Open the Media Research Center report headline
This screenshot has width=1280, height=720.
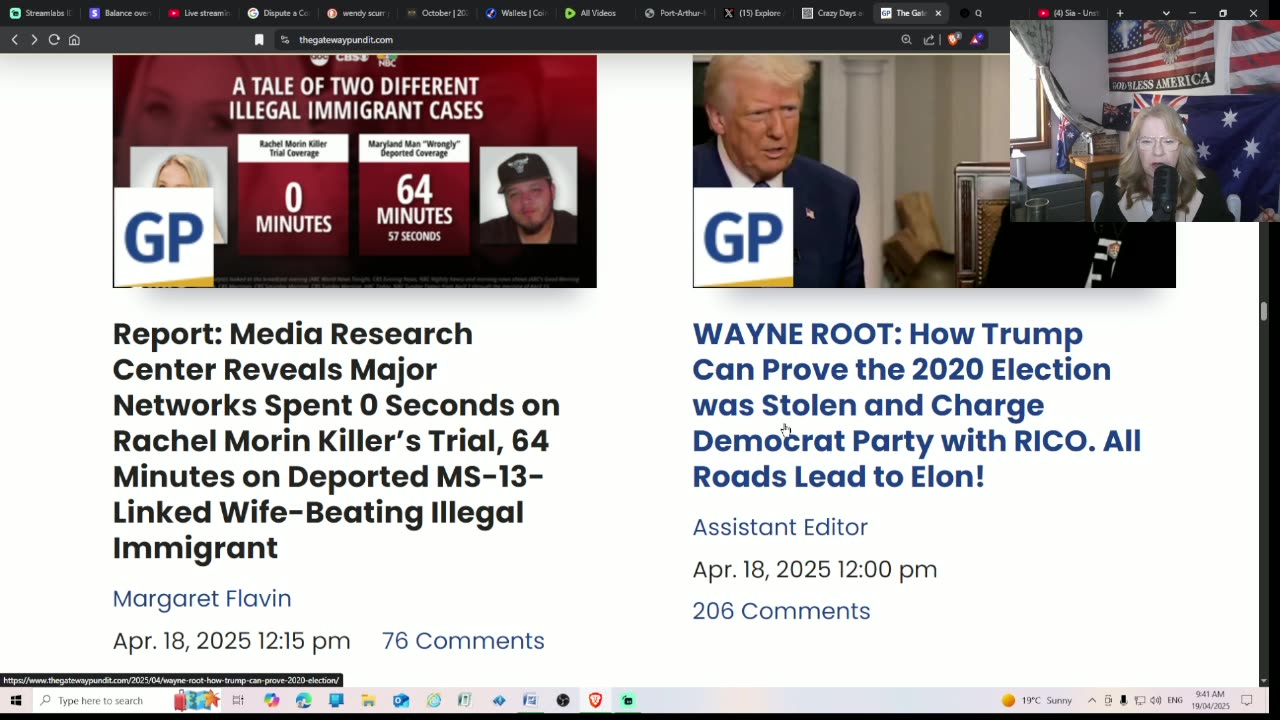pos(336,440)
